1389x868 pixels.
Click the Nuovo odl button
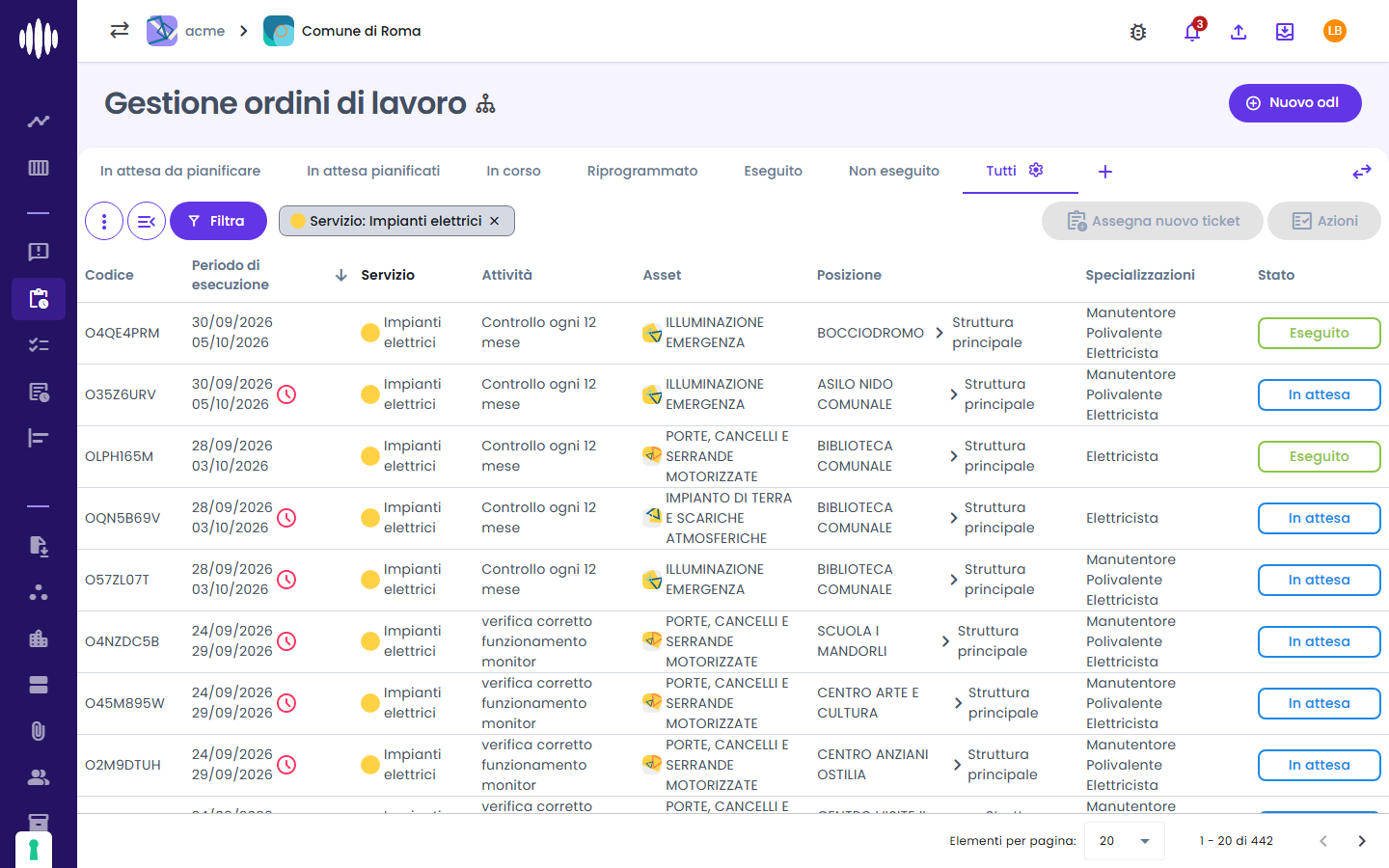click(1294, 103)
